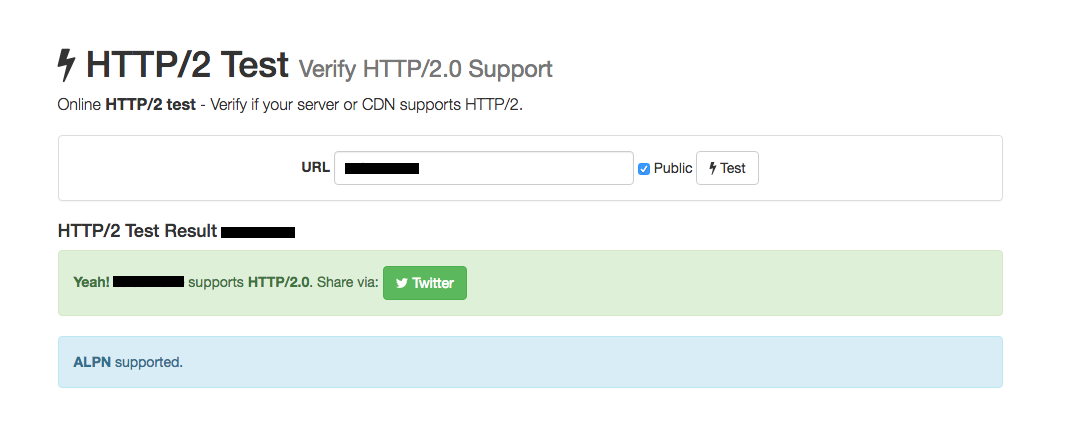Click the large HTTP/2 Test page heading
The width and height of the screenshot is (1067, 425).
pos(187,65)
